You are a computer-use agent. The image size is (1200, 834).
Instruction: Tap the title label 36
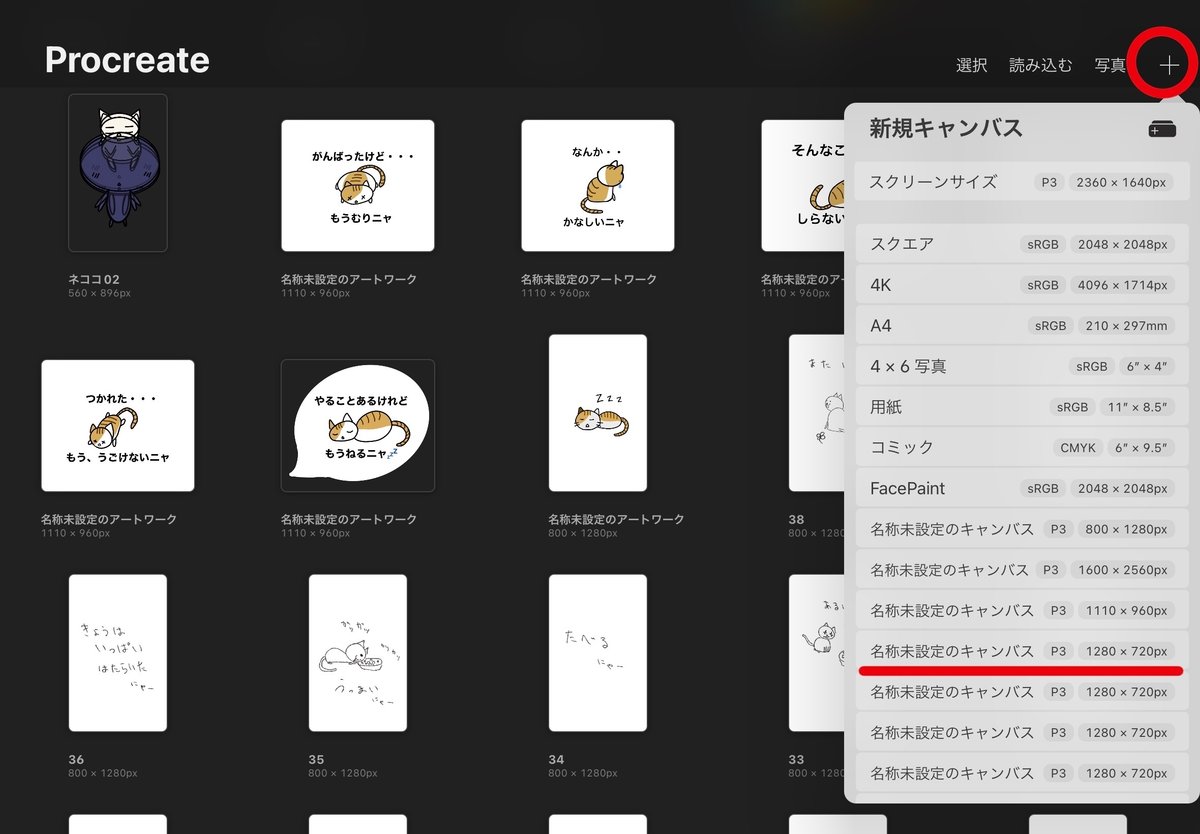[x=77, y=760]
